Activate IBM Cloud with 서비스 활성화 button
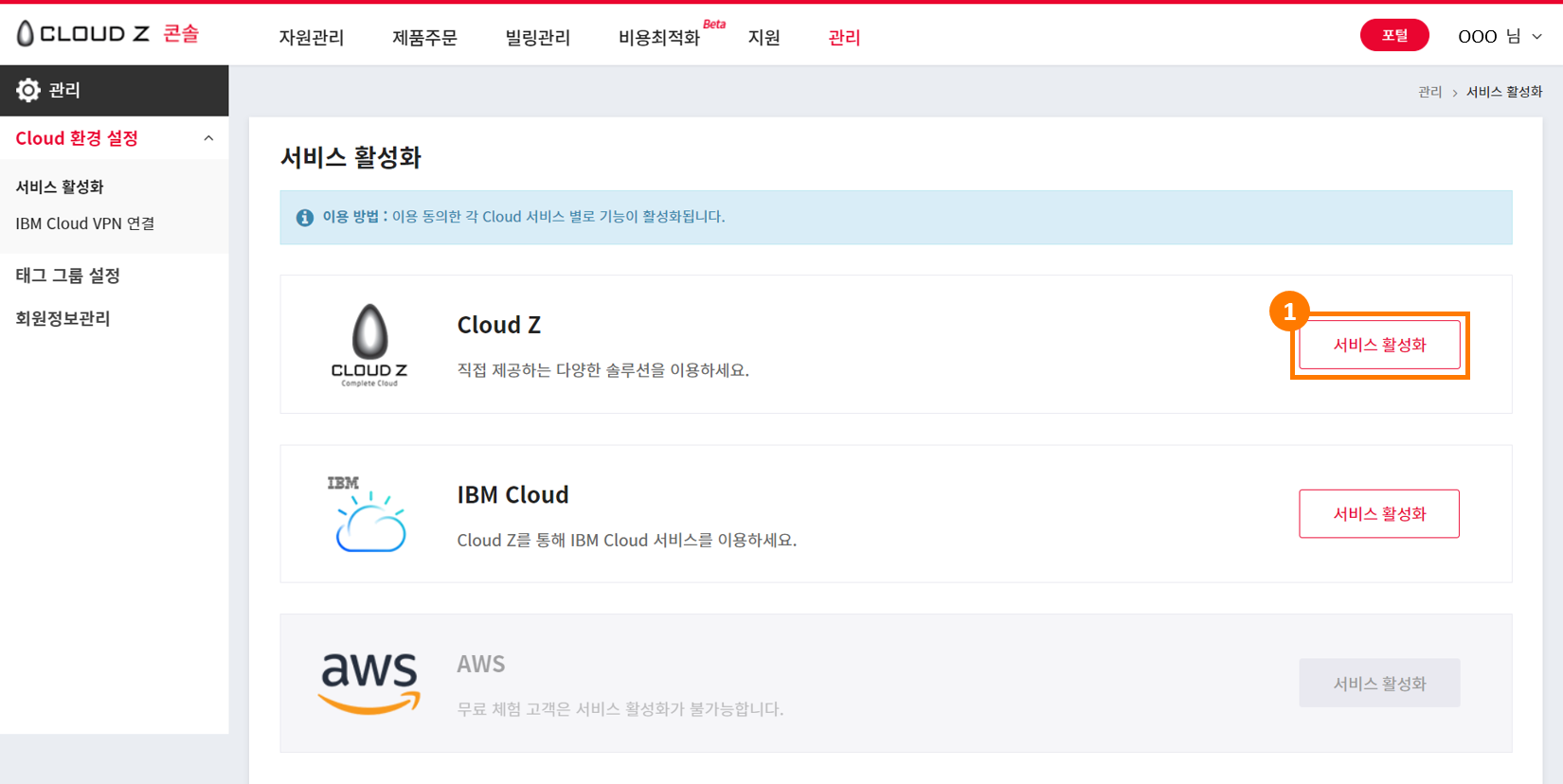 1379,514
